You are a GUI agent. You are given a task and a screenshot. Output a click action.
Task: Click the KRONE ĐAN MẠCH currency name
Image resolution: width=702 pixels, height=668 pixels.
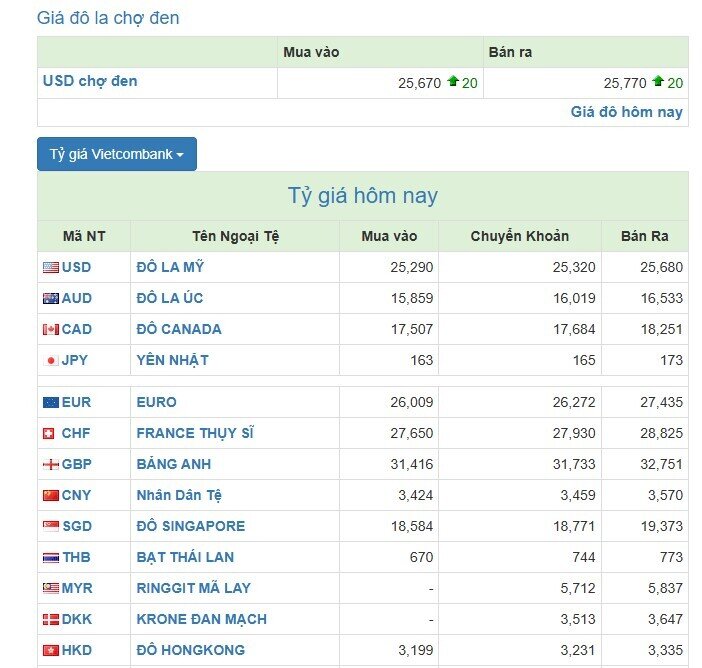(202, 619)
